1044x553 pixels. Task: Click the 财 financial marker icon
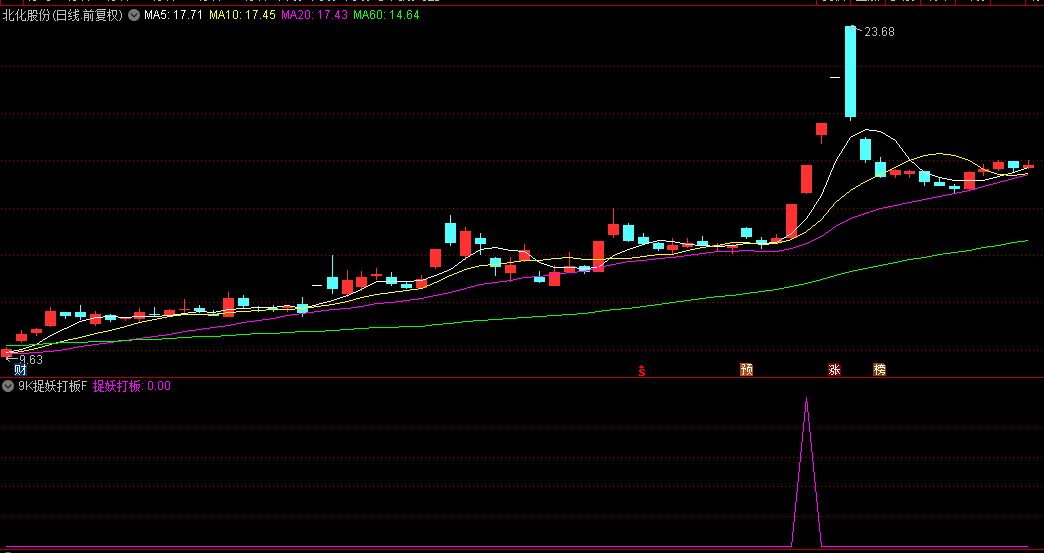point(21,370)
